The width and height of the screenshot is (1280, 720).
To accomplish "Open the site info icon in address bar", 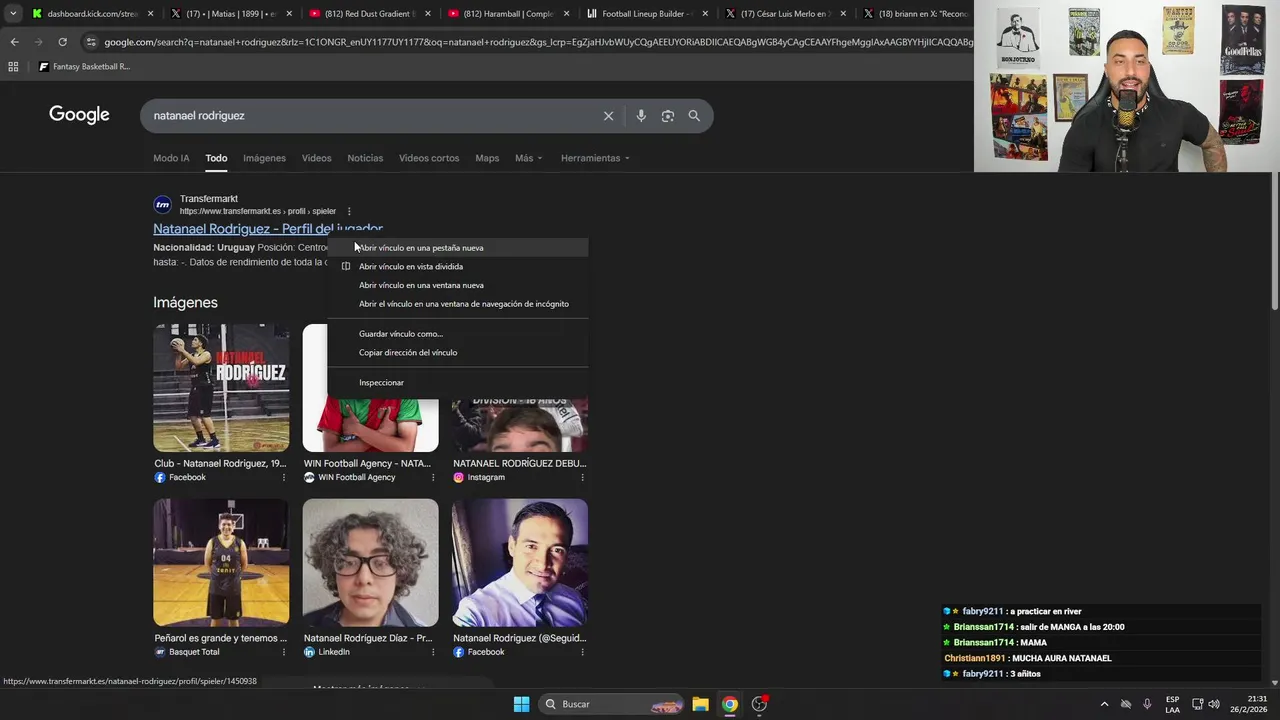I will tap(91, 42).
